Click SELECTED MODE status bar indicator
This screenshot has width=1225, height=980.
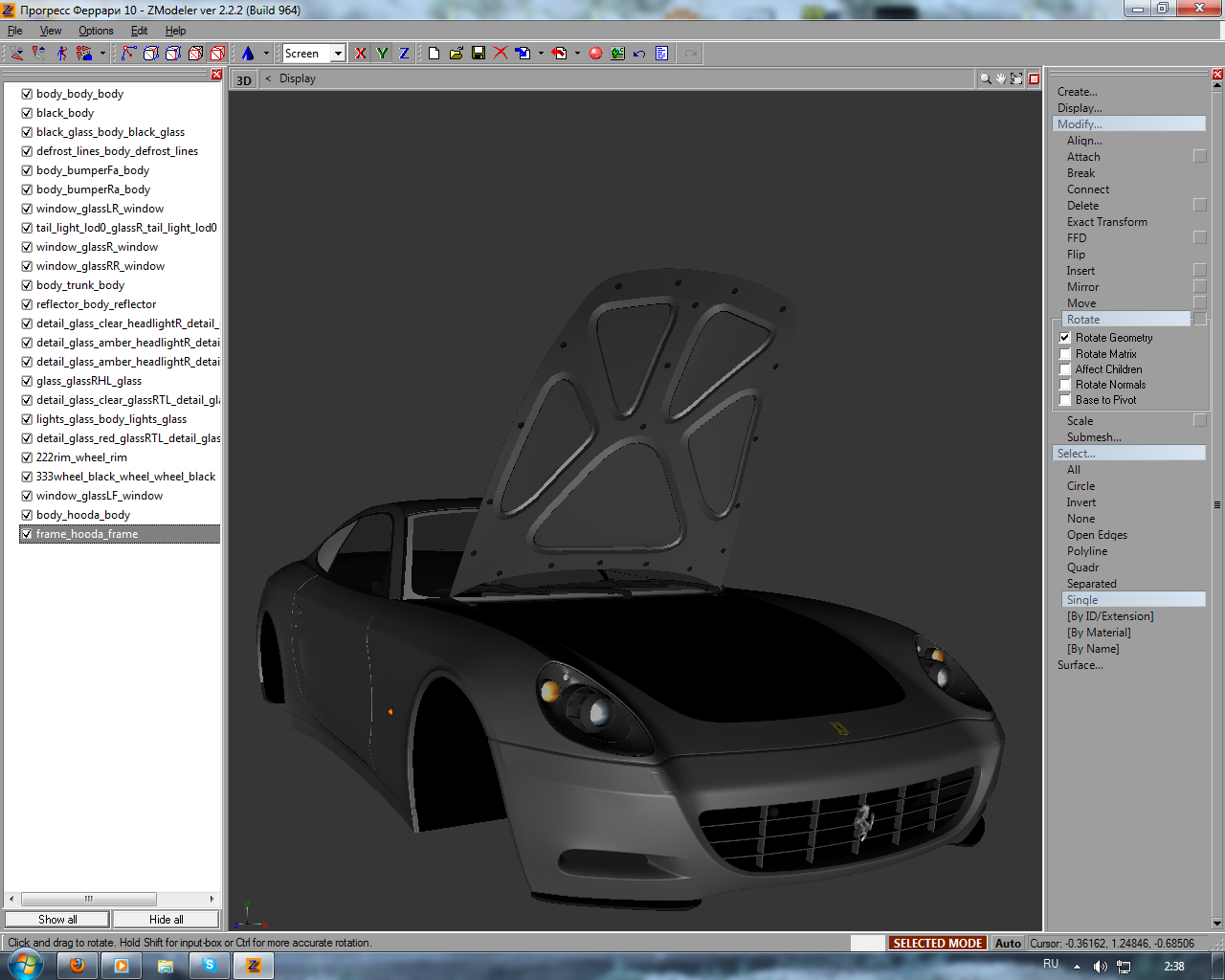coord(938,944)
